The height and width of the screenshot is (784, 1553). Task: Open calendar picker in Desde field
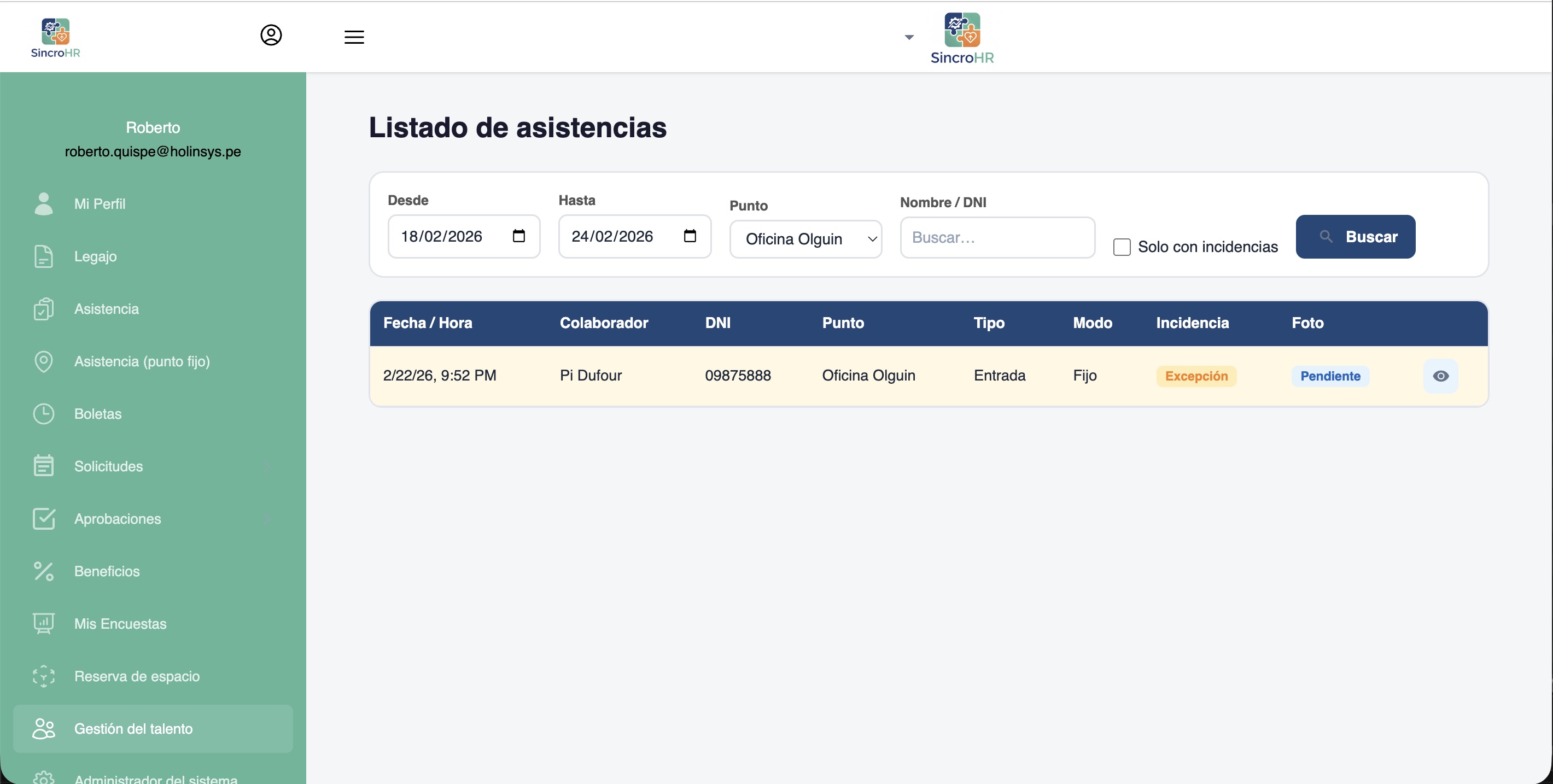coord(518,236)
